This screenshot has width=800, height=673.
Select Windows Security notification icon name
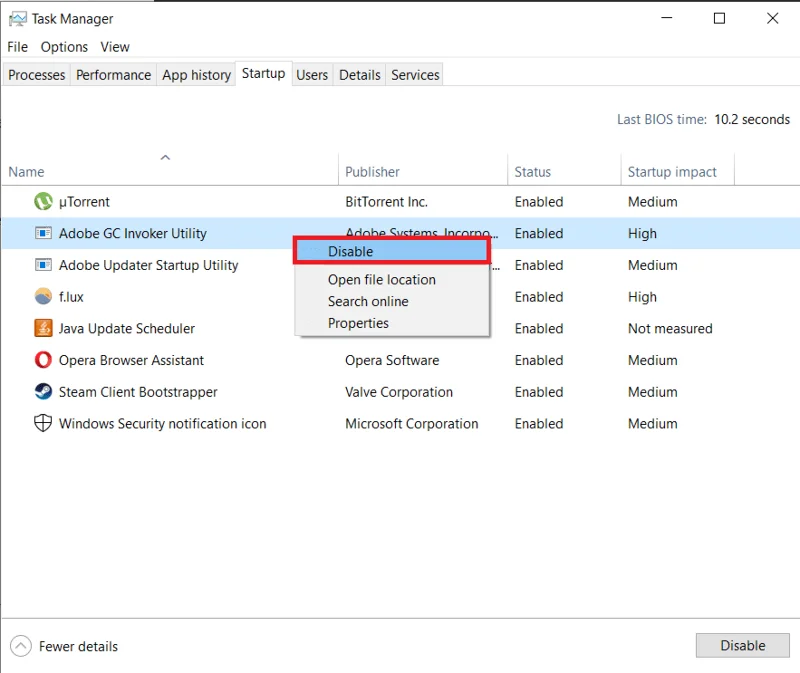pyautogui.click(x=162, y=423)
